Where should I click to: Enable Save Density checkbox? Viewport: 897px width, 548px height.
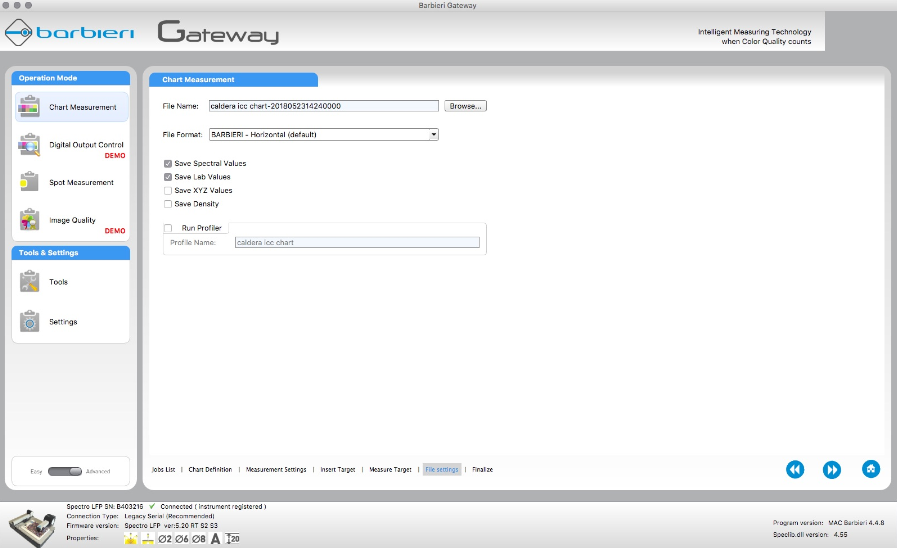[x=168, y=204]
